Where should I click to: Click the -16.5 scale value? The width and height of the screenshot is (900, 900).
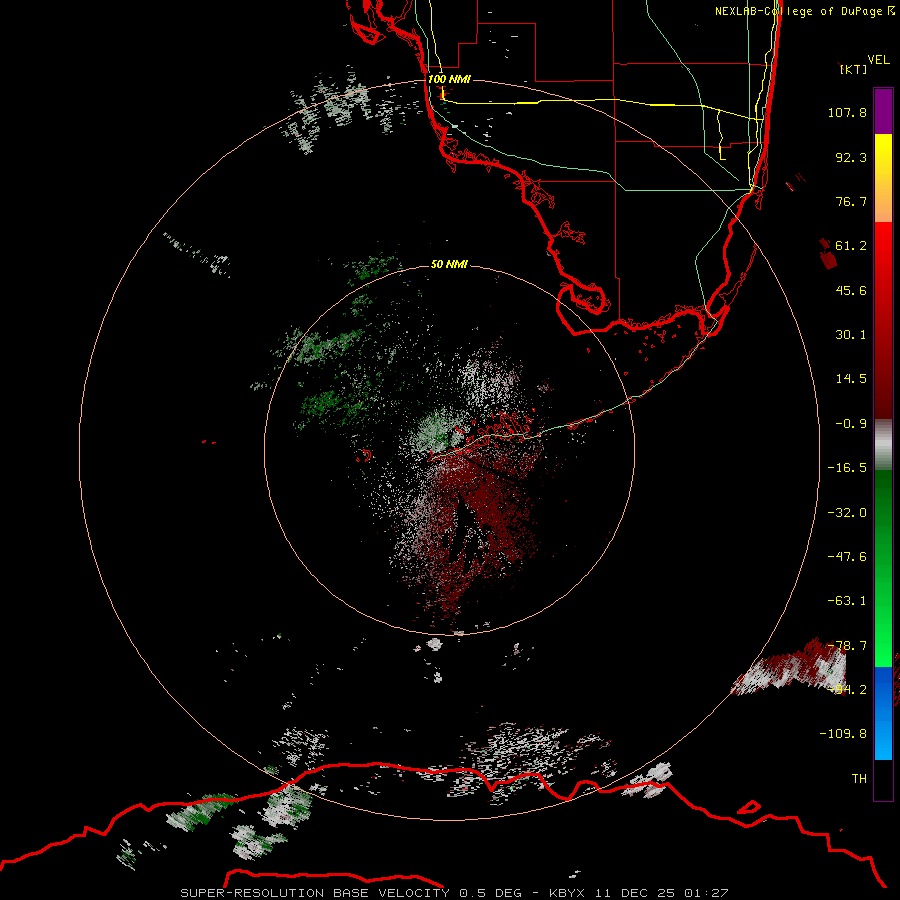847,468
